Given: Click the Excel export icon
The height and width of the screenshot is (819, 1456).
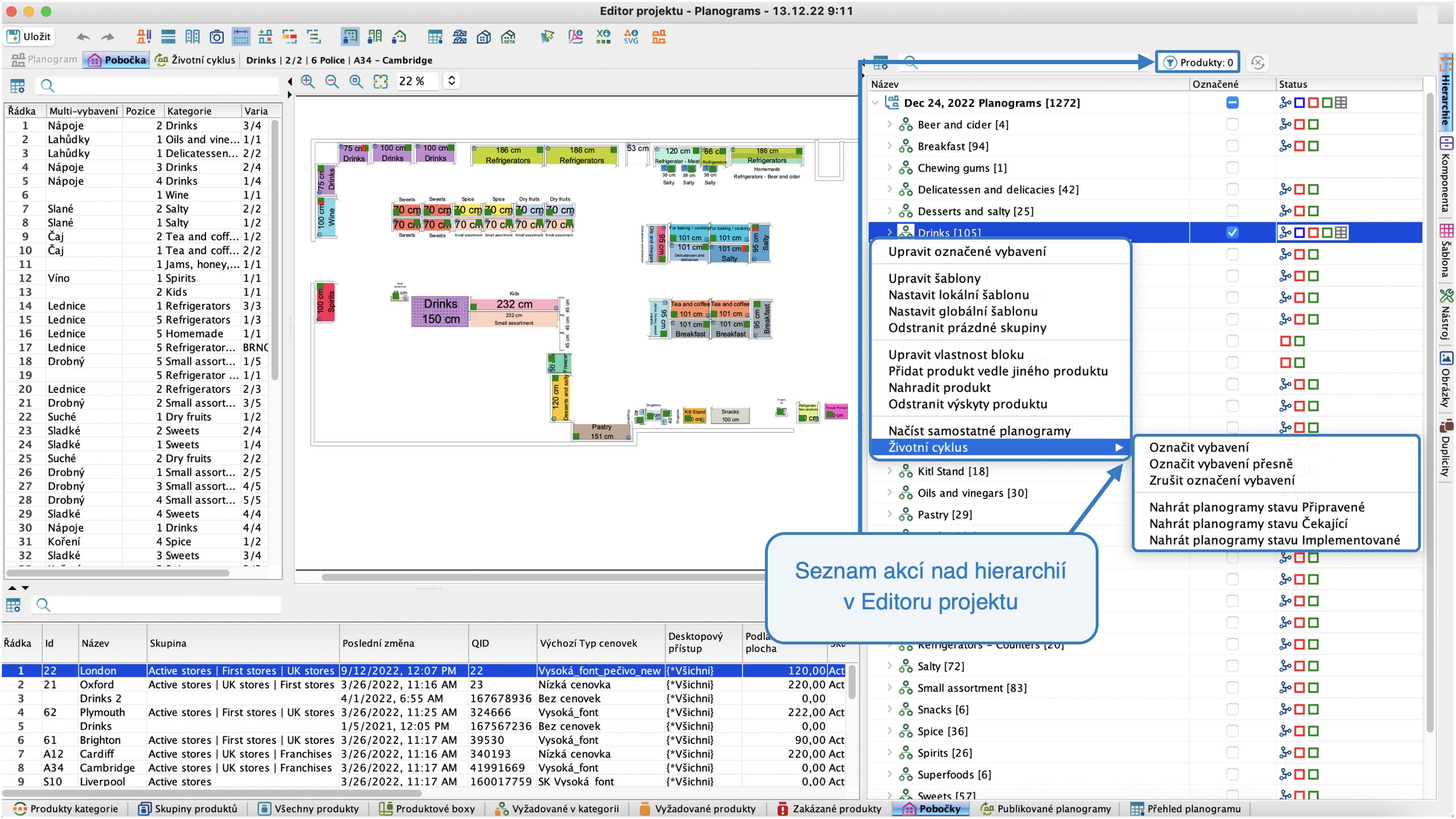Looking at the screenshot, I should [x=603, y=37].
